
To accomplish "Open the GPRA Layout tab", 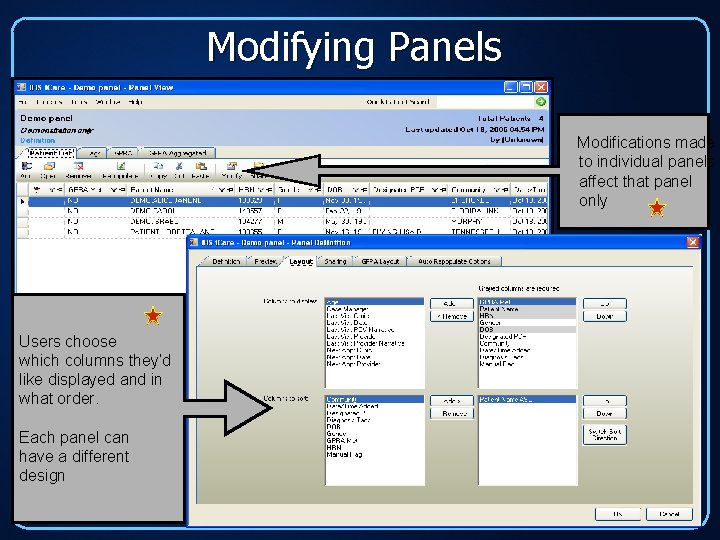I will tap(380, 261).
